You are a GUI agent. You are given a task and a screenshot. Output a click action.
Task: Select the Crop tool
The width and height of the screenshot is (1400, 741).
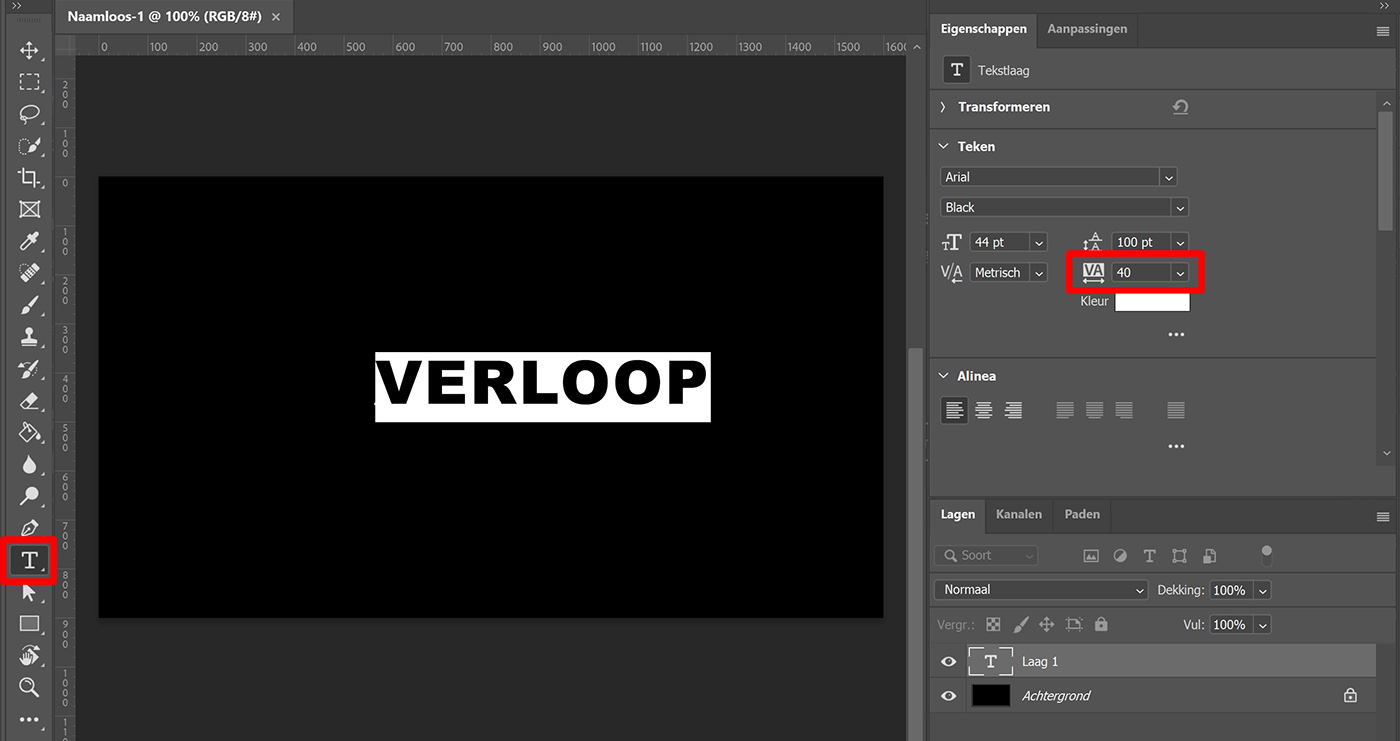(29, 178)
